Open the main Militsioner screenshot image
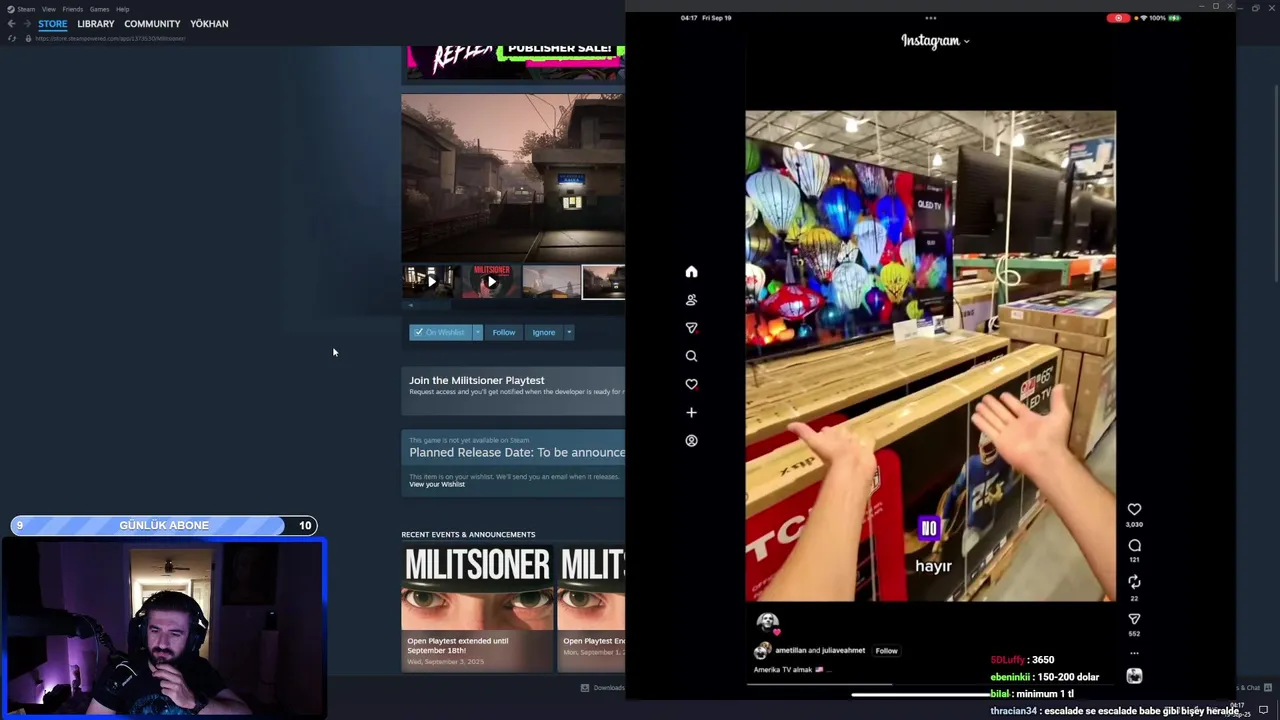The width and height of the screenshot is (1280, 720). [x=513, y=178]
